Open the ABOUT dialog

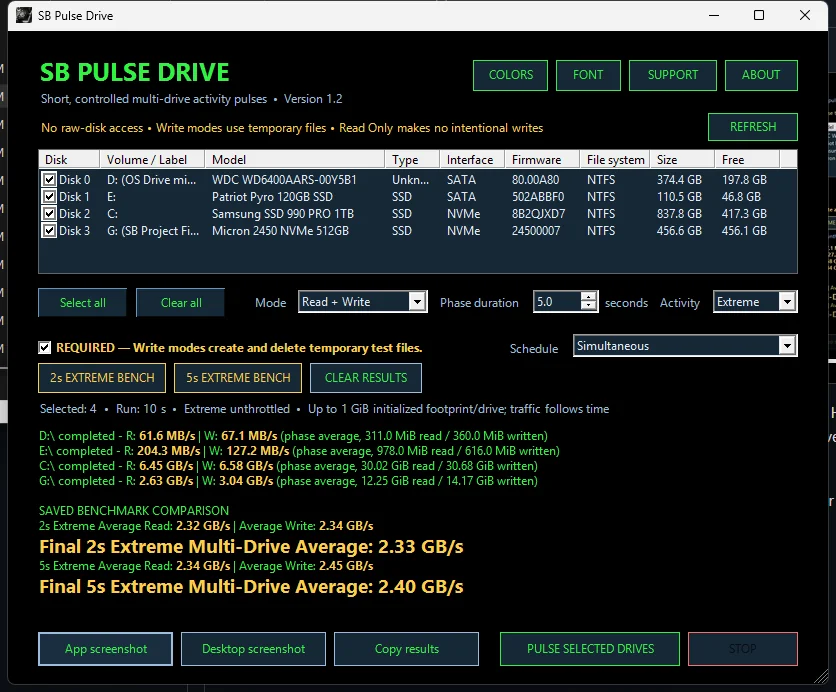(x=761, y=75)
